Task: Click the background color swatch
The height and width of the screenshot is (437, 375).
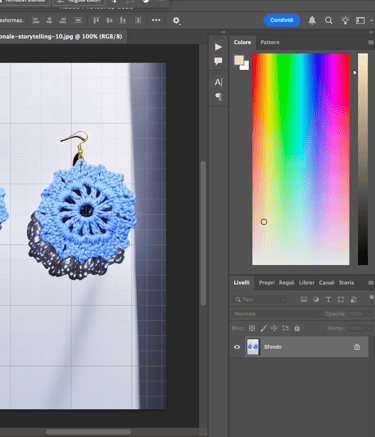Action: coord(245,66)
